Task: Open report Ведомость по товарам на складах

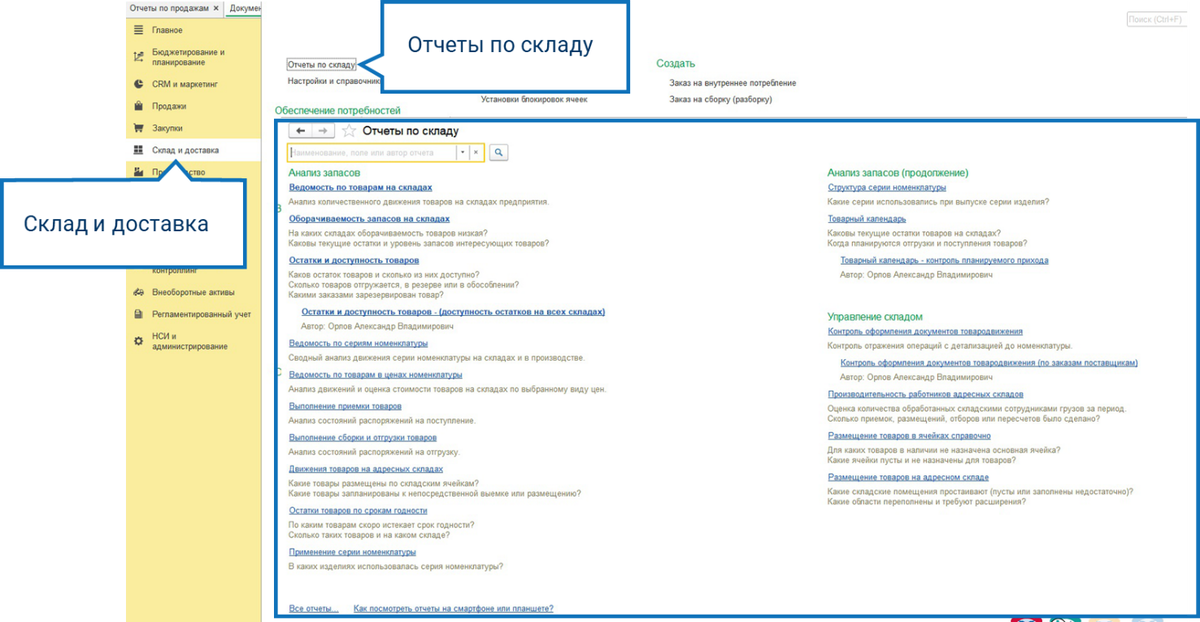Action: 360,187
